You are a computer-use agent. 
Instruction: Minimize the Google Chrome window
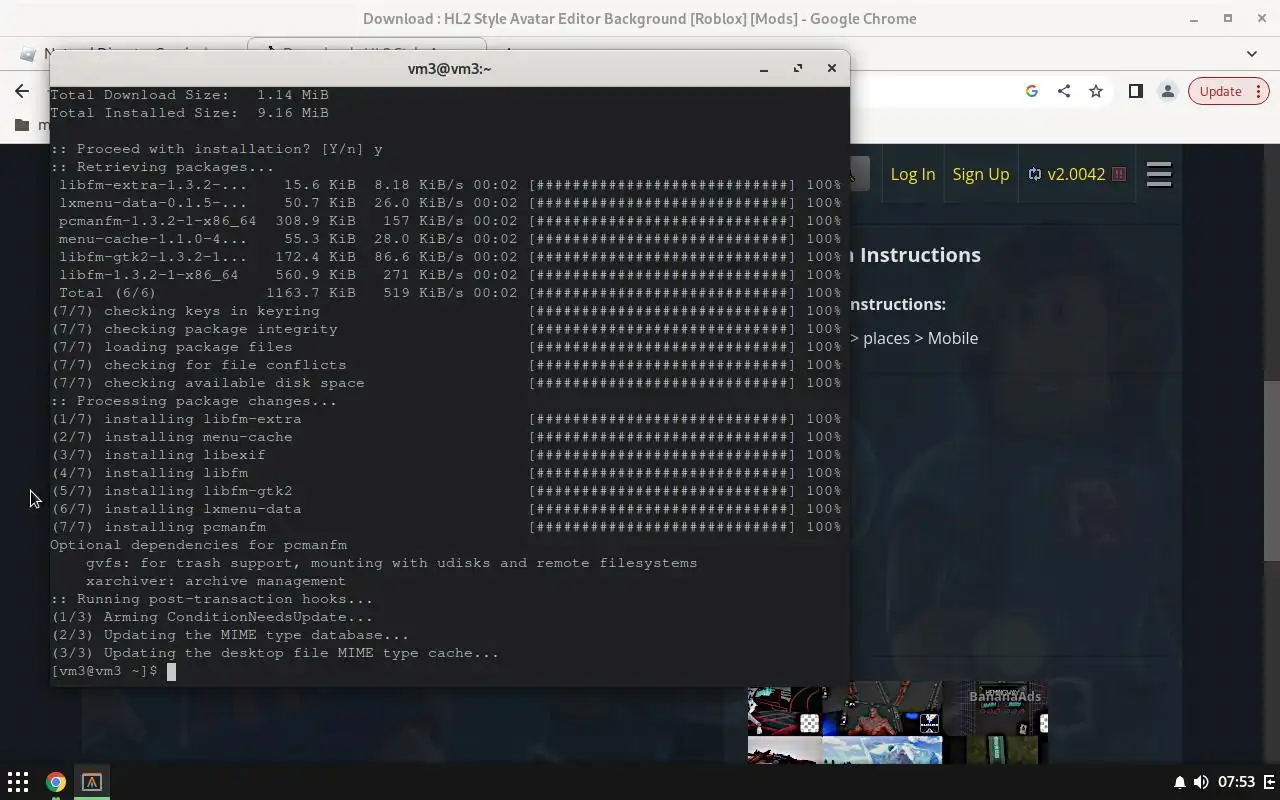1194,18
